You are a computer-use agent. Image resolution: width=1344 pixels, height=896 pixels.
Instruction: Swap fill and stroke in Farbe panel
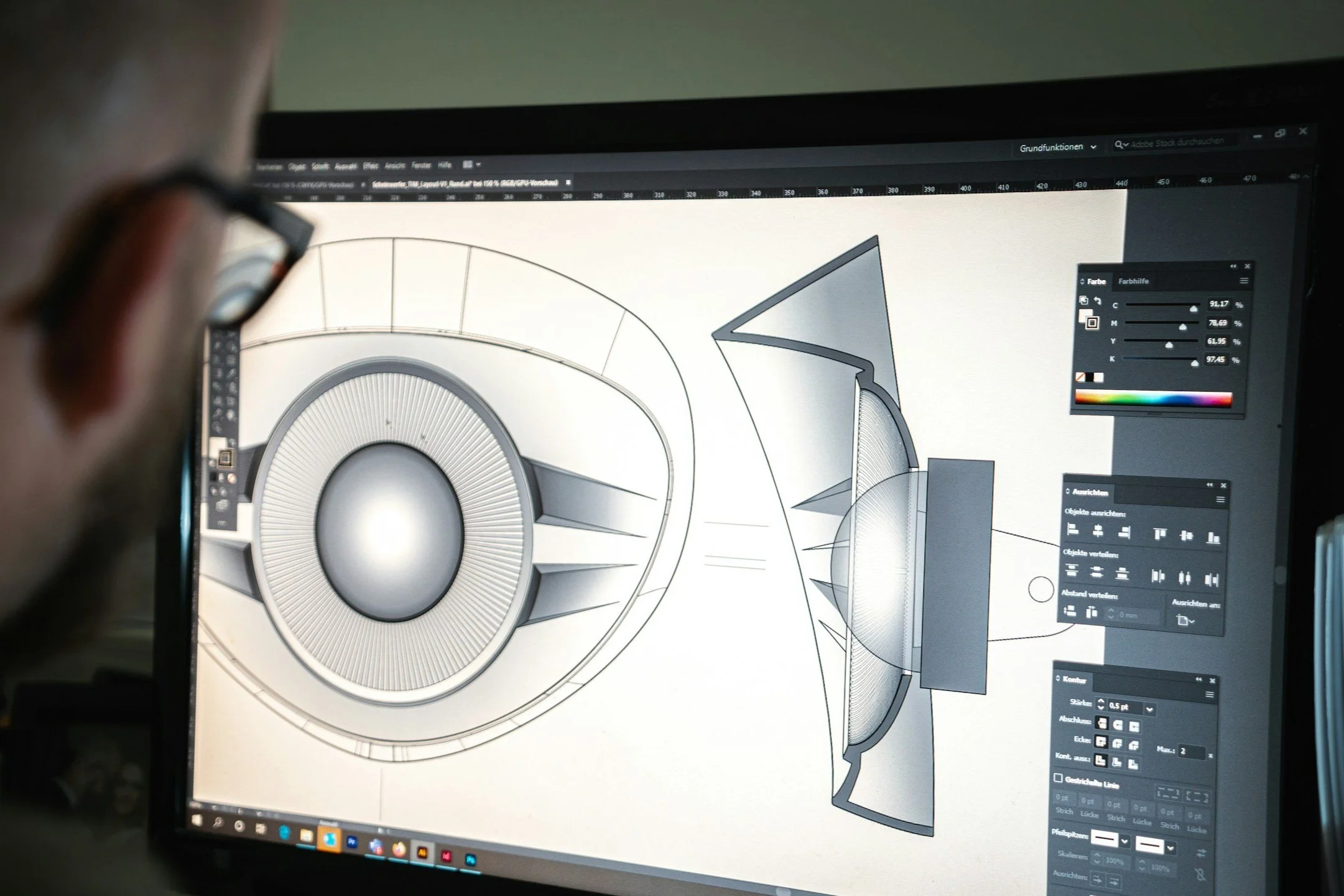[x=1098, y=301]
